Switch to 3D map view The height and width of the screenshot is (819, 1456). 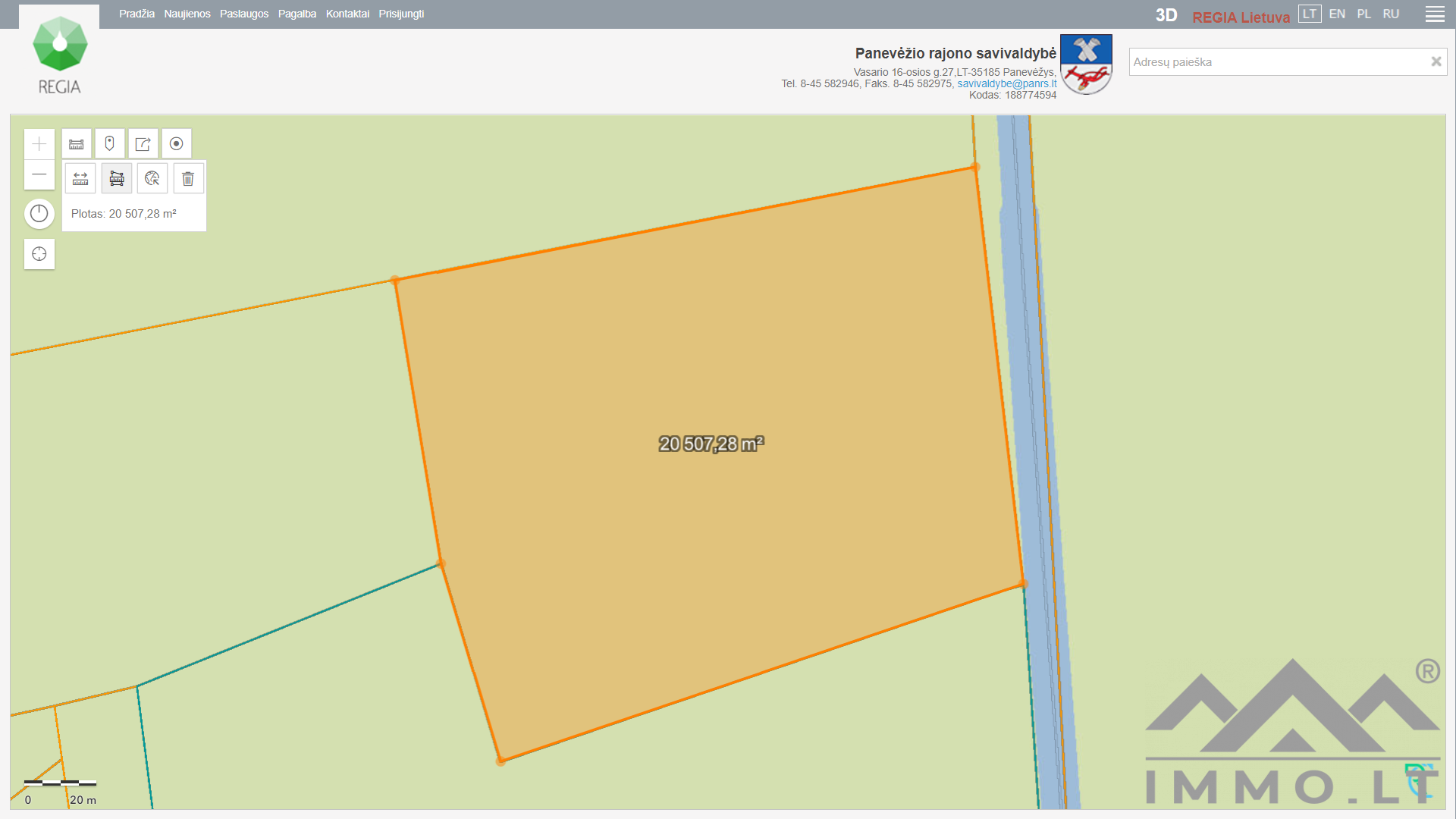pyautogui.click(x=1166, y=15)
